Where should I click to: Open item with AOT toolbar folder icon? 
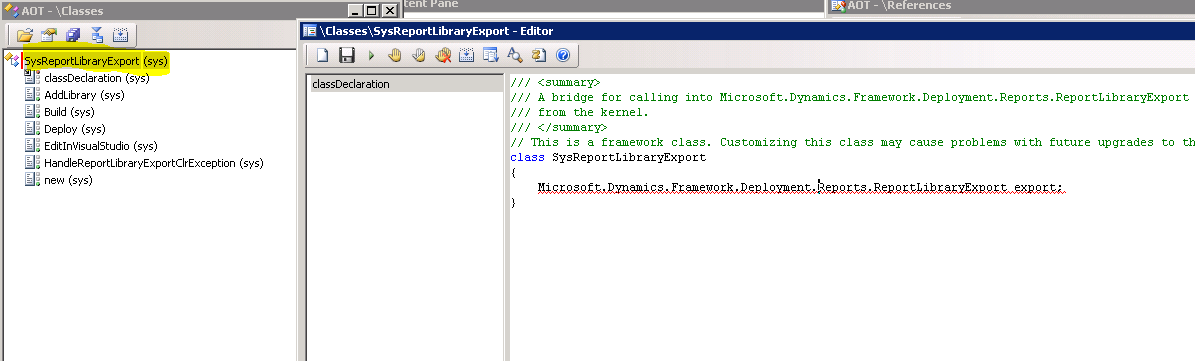(24, 35)
